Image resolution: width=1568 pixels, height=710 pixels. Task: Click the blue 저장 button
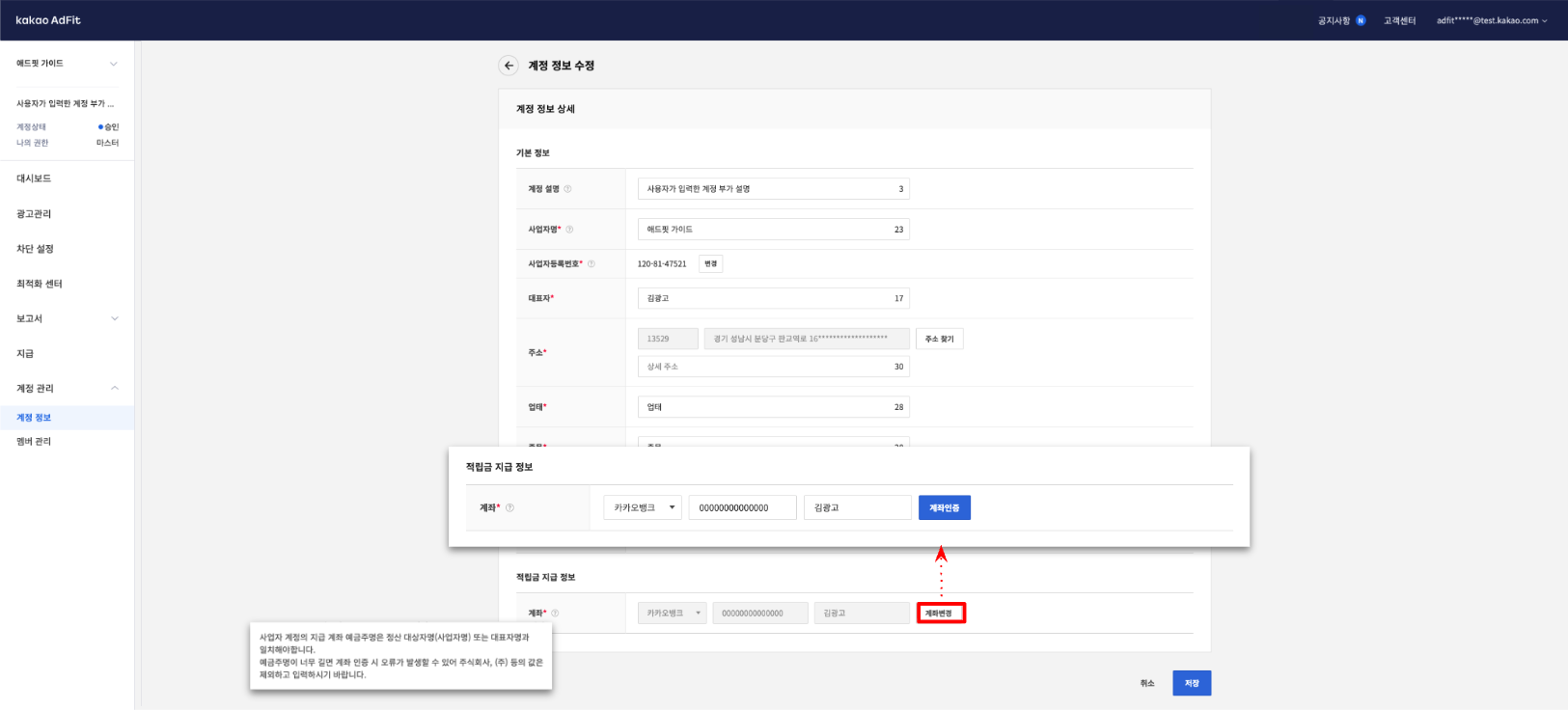tap(1191, 683)
